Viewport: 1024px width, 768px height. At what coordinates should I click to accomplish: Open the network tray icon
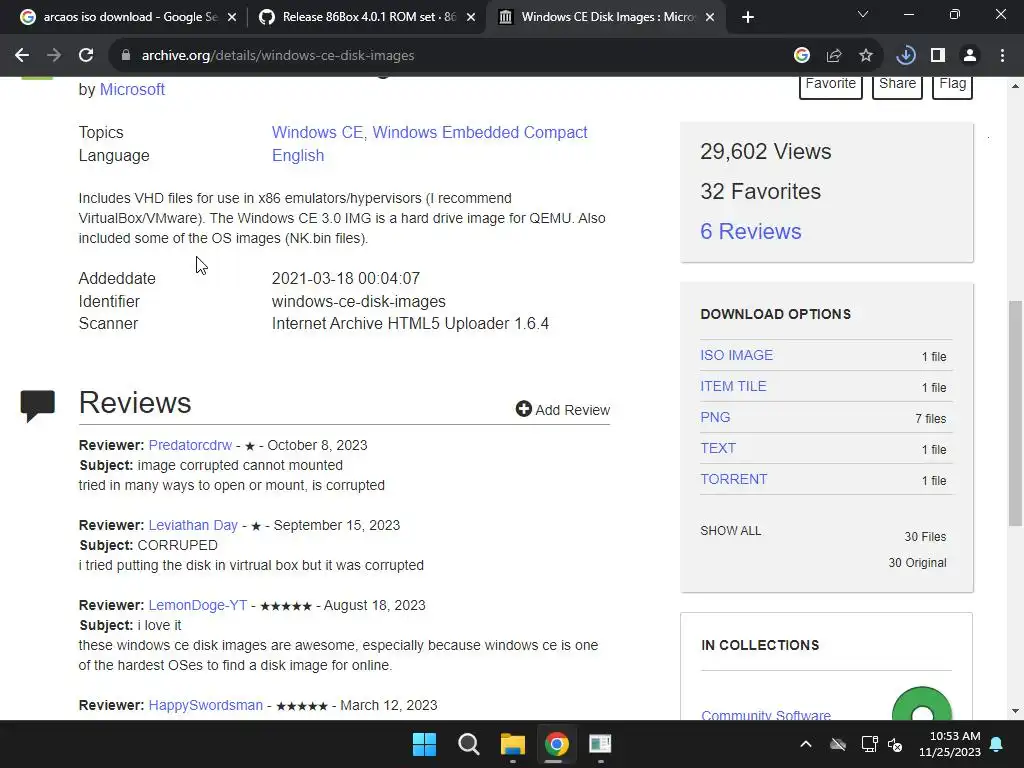869,744
